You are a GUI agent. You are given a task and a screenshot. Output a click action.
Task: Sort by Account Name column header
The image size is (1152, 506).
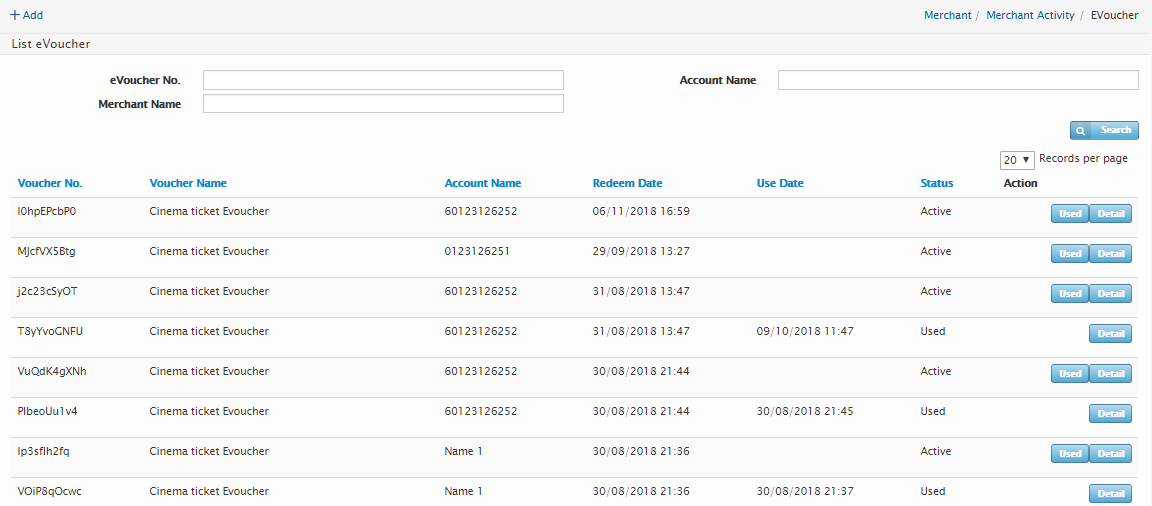[483, 183]
